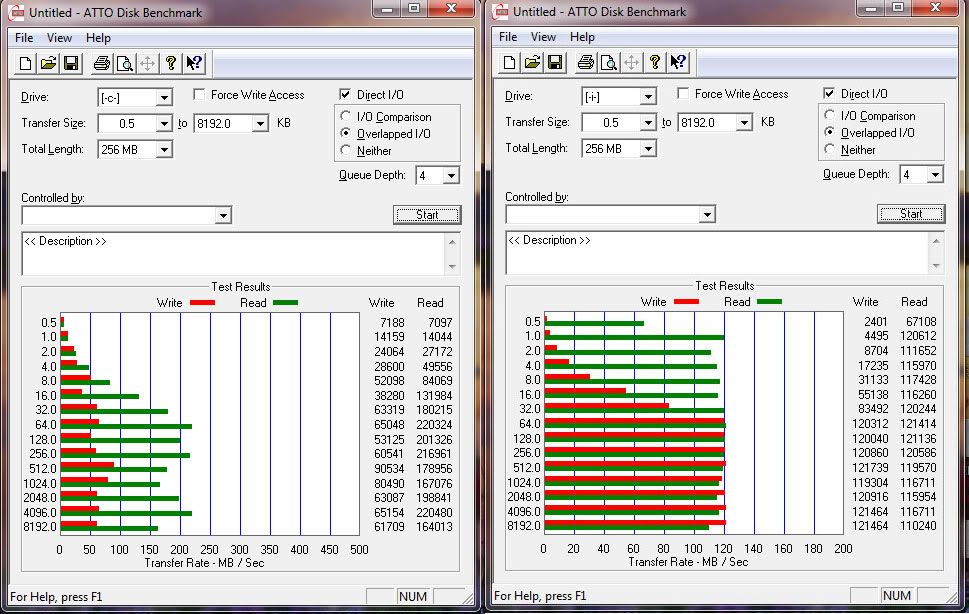Screen dimensions: 969x614
Task: Click Save disk icon in right window toolbar
Action: [555, 62]
